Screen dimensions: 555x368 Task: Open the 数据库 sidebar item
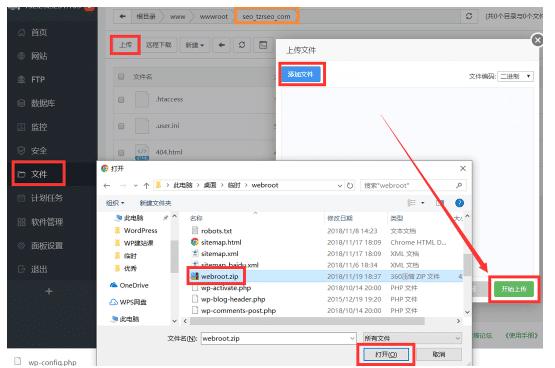[42, 103]
